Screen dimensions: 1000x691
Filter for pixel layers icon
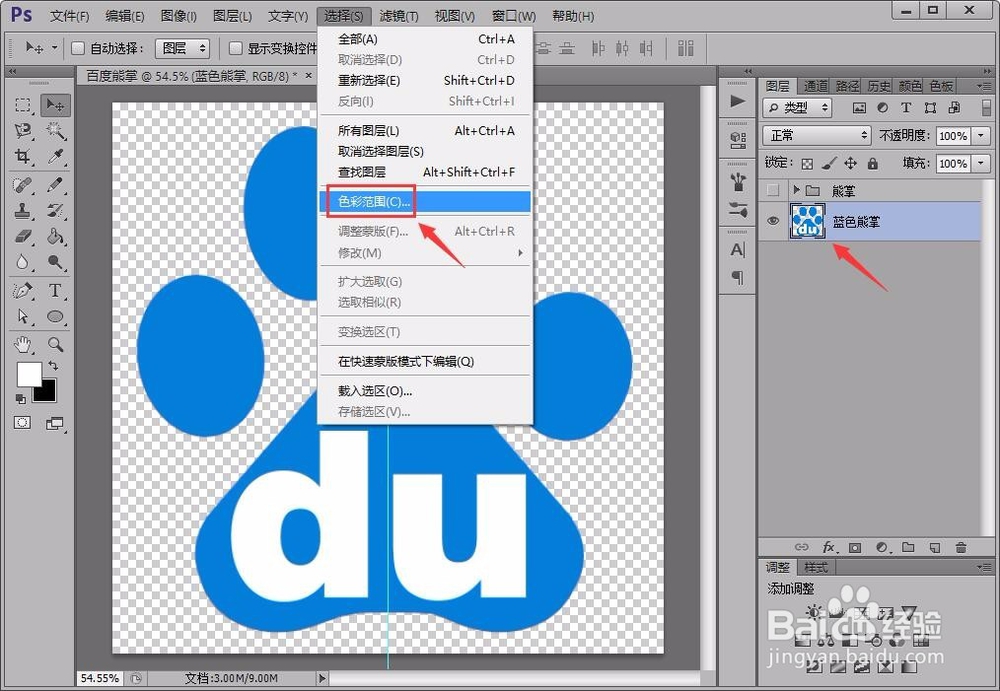click(x=860, y=108)
